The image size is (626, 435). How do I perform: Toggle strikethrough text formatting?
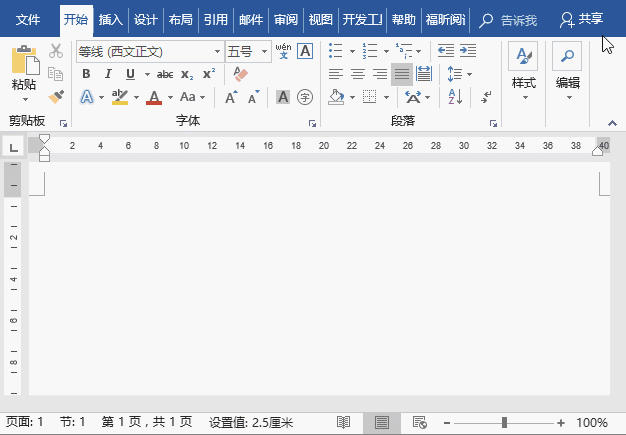click(x=165, y=73)
